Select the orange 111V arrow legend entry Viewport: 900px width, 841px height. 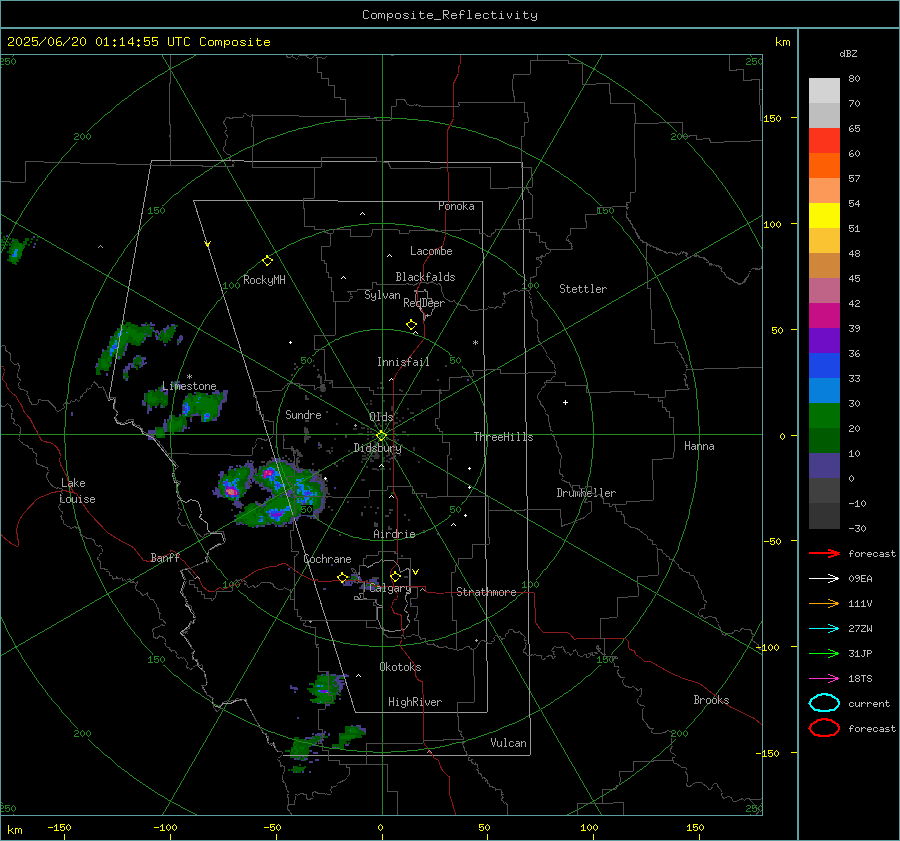click(x=824, y=603)
